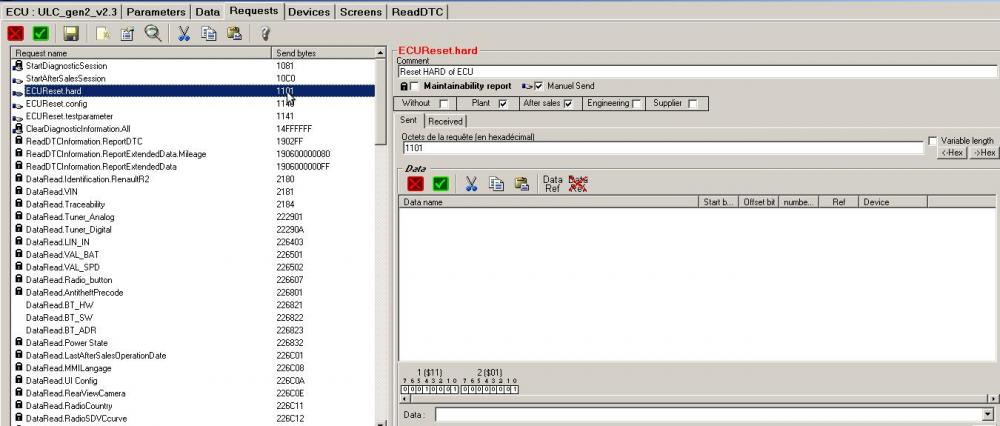Screen dimensions: 1000x426
Task: Select the DataRead.AntitheftPrecode request
Action: [74, 292]
